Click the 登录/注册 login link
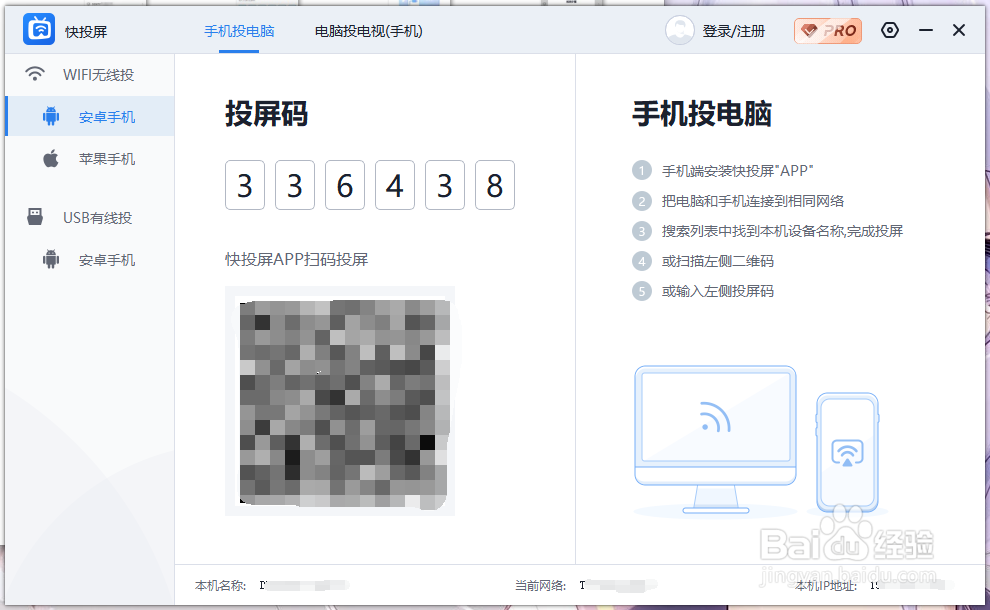 [733, 30]
